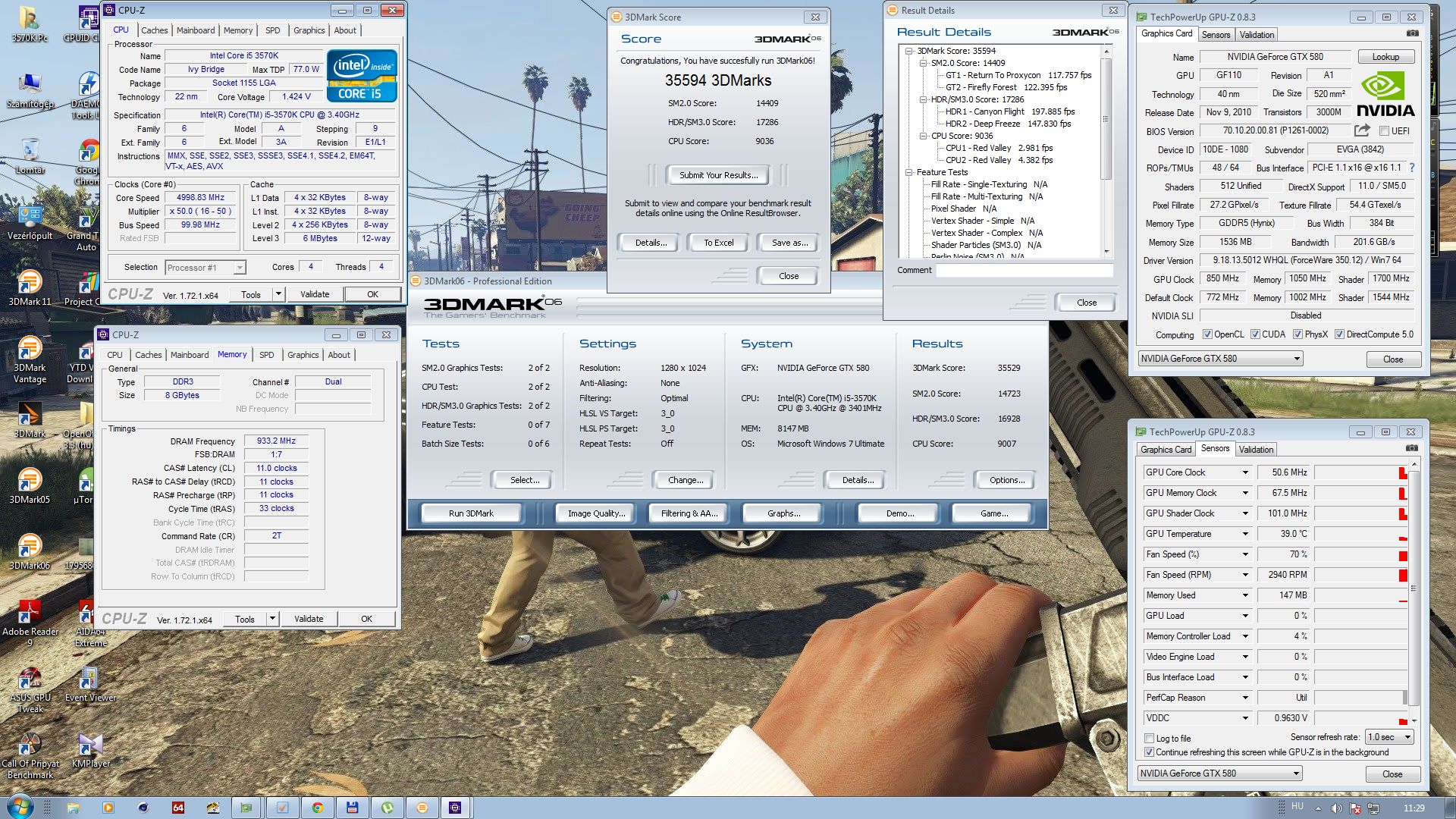Open the SPD tab in the lower CPU-Z window
1456x819 pixels.
coord(266,355)
